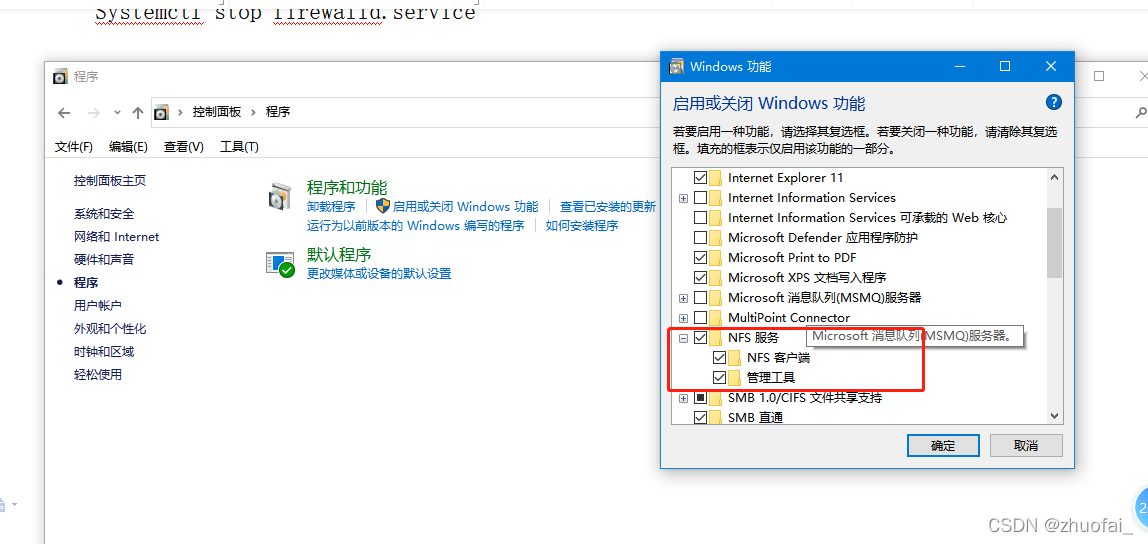Image resolution: width=1148 pixels, height=544 pixels.
Task: Open 用户帐户 category in sidebar
Action: (x=97, y=305)
